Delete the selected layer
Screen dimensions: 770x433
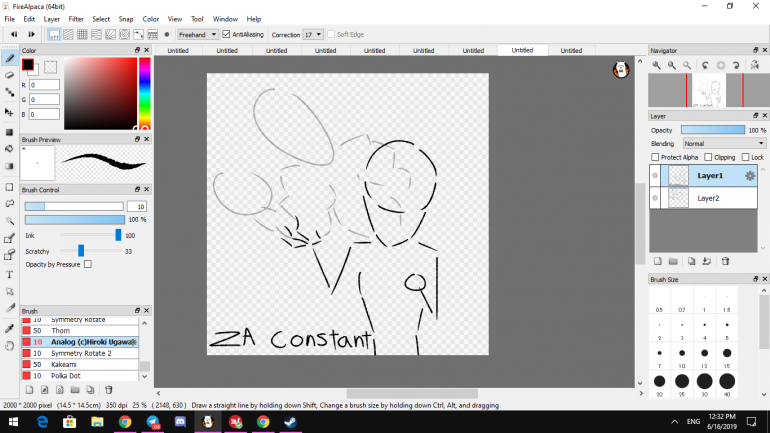pos(725,261)
